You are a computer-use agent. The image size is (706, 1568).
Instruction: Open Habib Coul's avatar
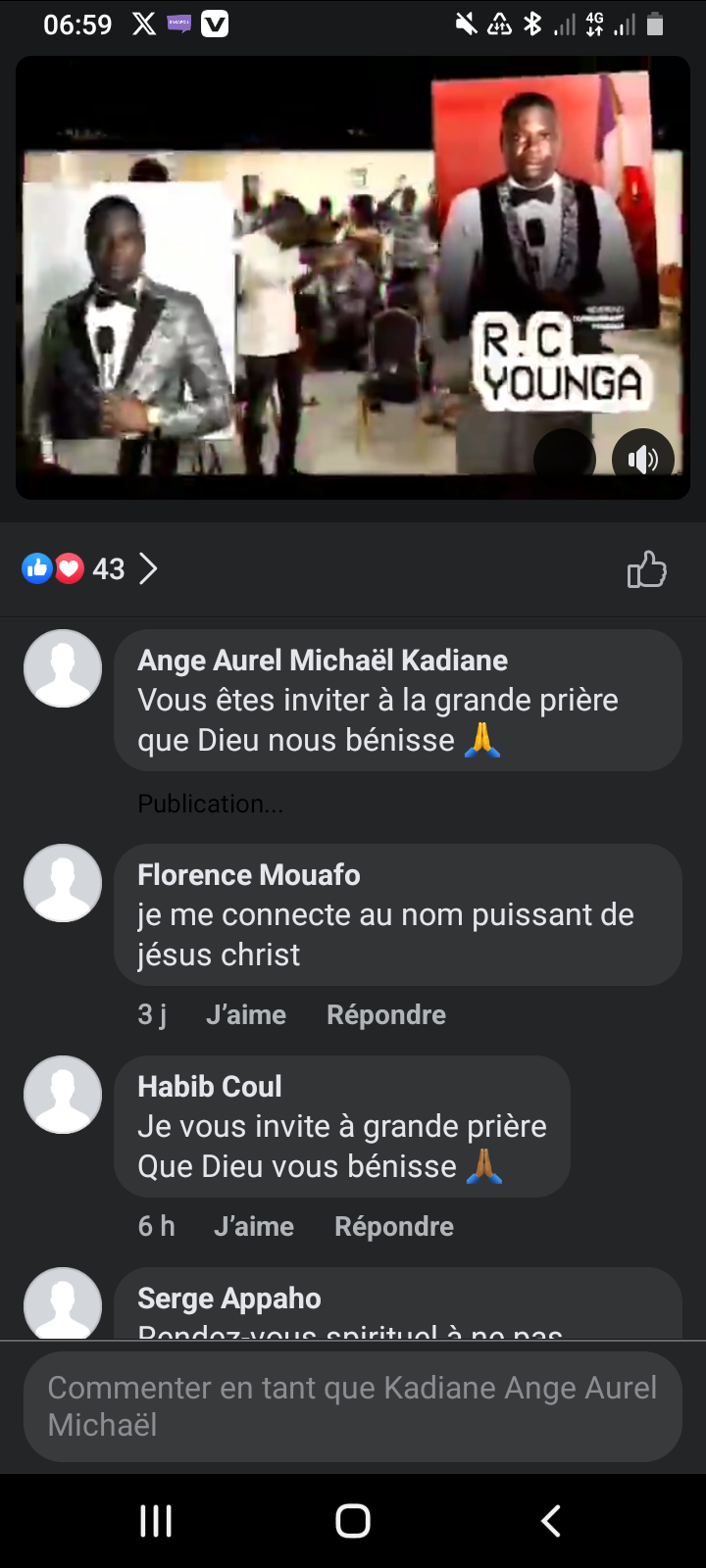point(63,1095)
